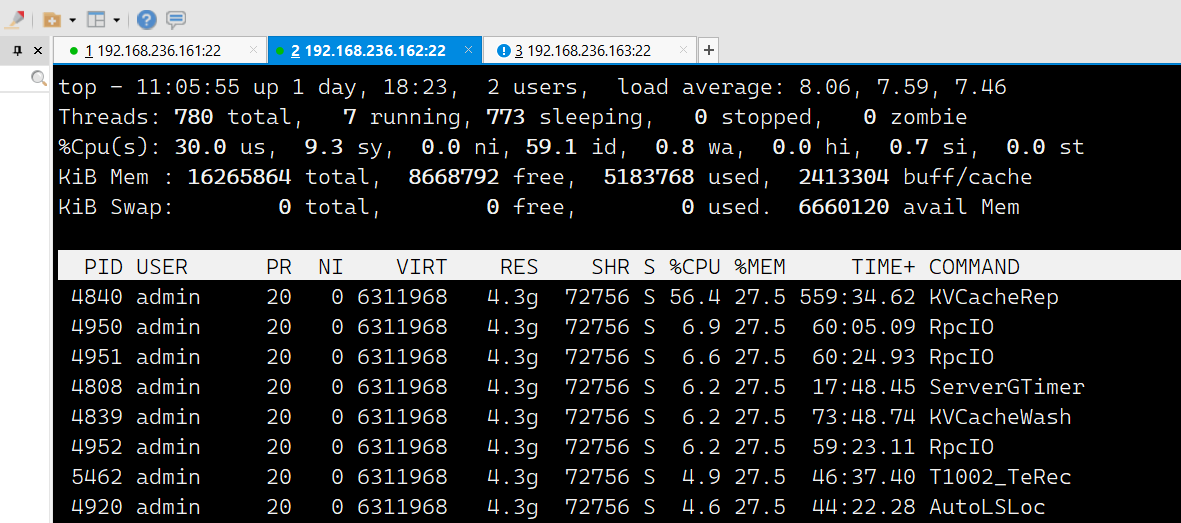This screenshot has height=523, width=1181.
Task: Click PID 4808 in process list
Action: coord(96,387)
